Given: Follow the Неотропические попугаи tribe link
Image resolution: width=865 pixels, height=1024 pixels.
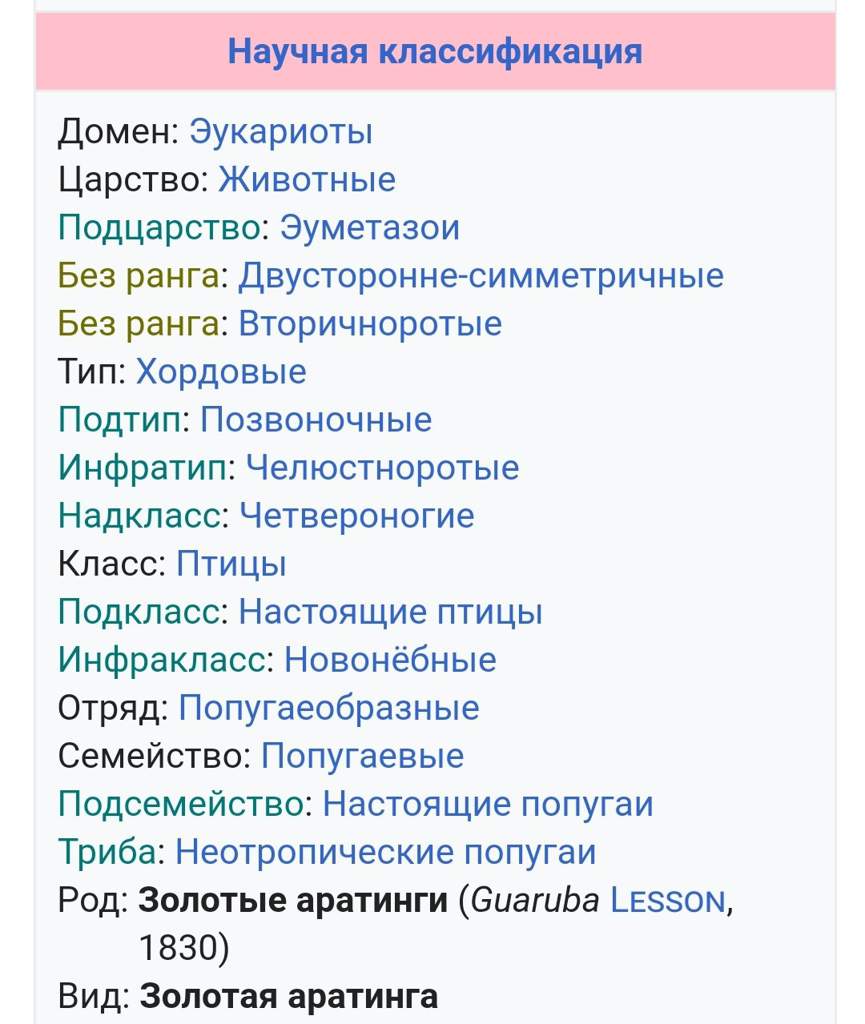Looking at the screenshot, I should (385, 852).
